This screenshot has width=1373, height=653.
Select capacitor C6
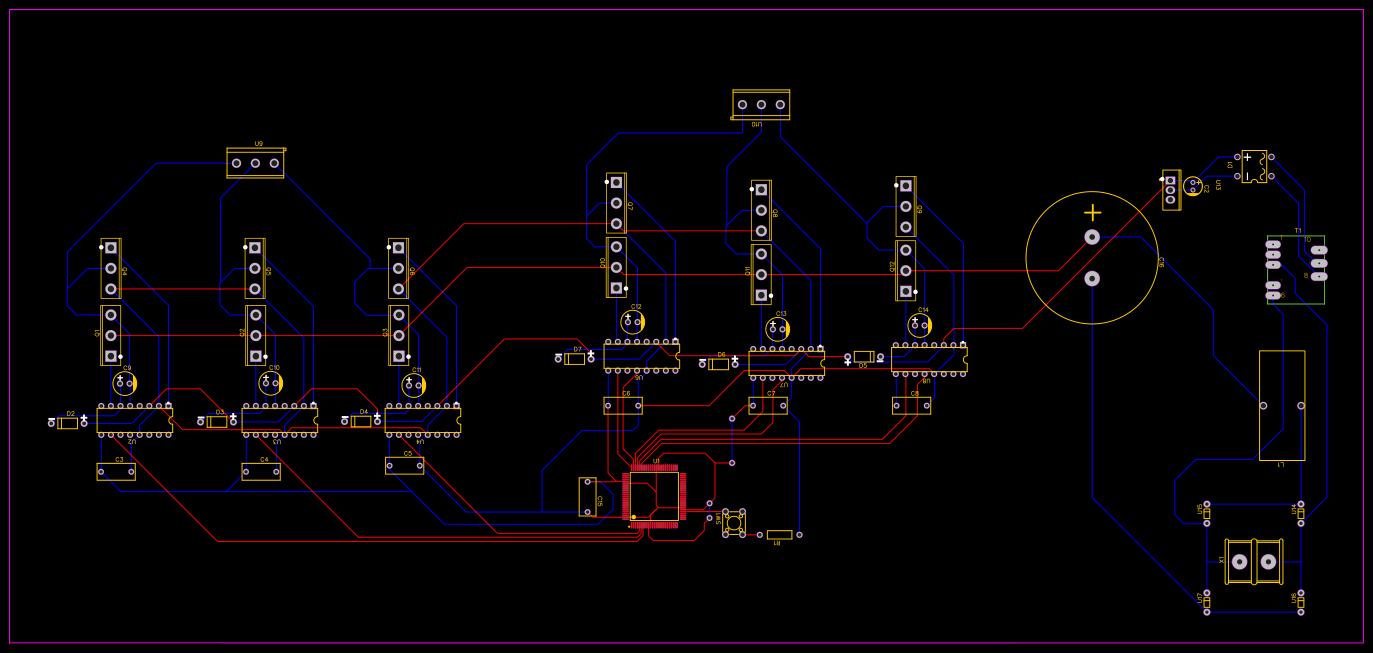(x=623, y=405)
